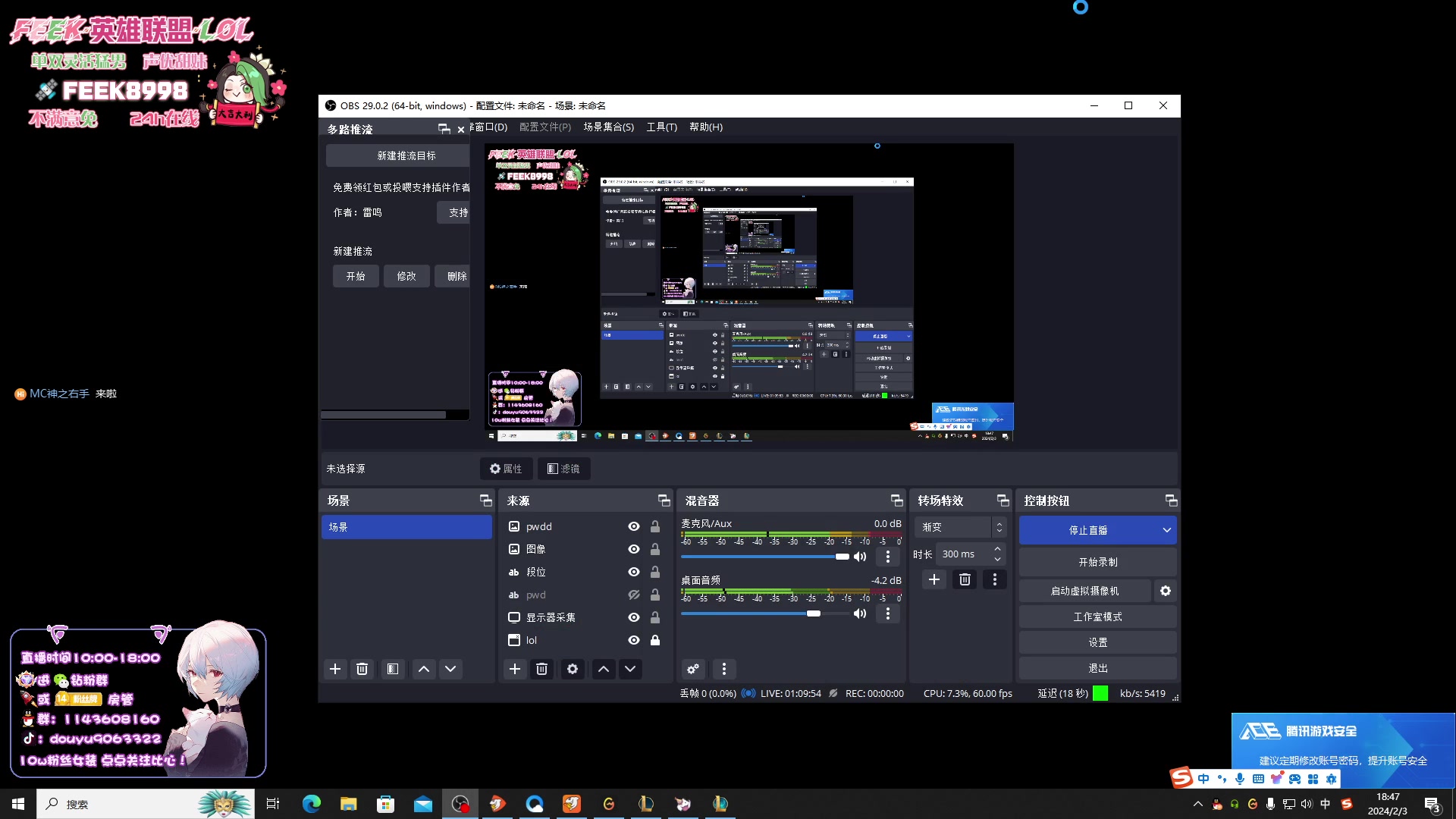Click 开始录制 to begin recording

[x=1098, y=562]
